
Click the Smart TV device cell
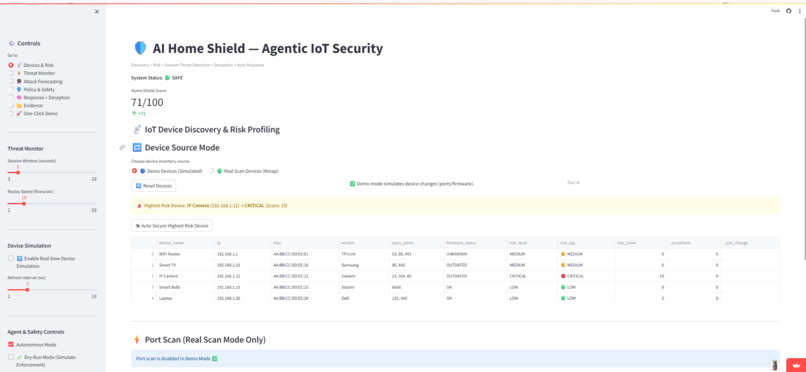pos(185,265)
